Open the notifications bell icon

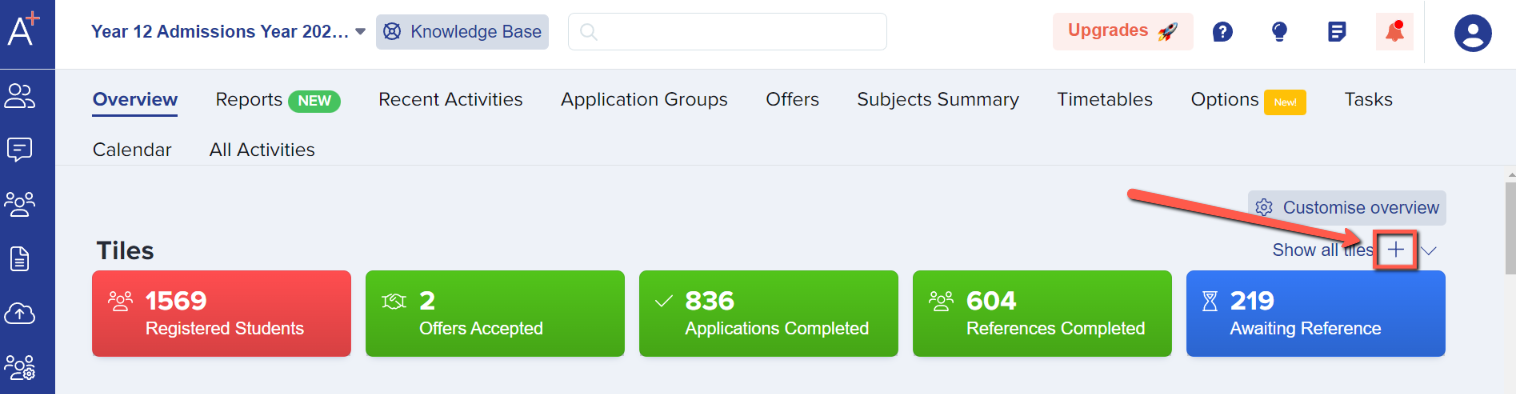pos(1394,32)
